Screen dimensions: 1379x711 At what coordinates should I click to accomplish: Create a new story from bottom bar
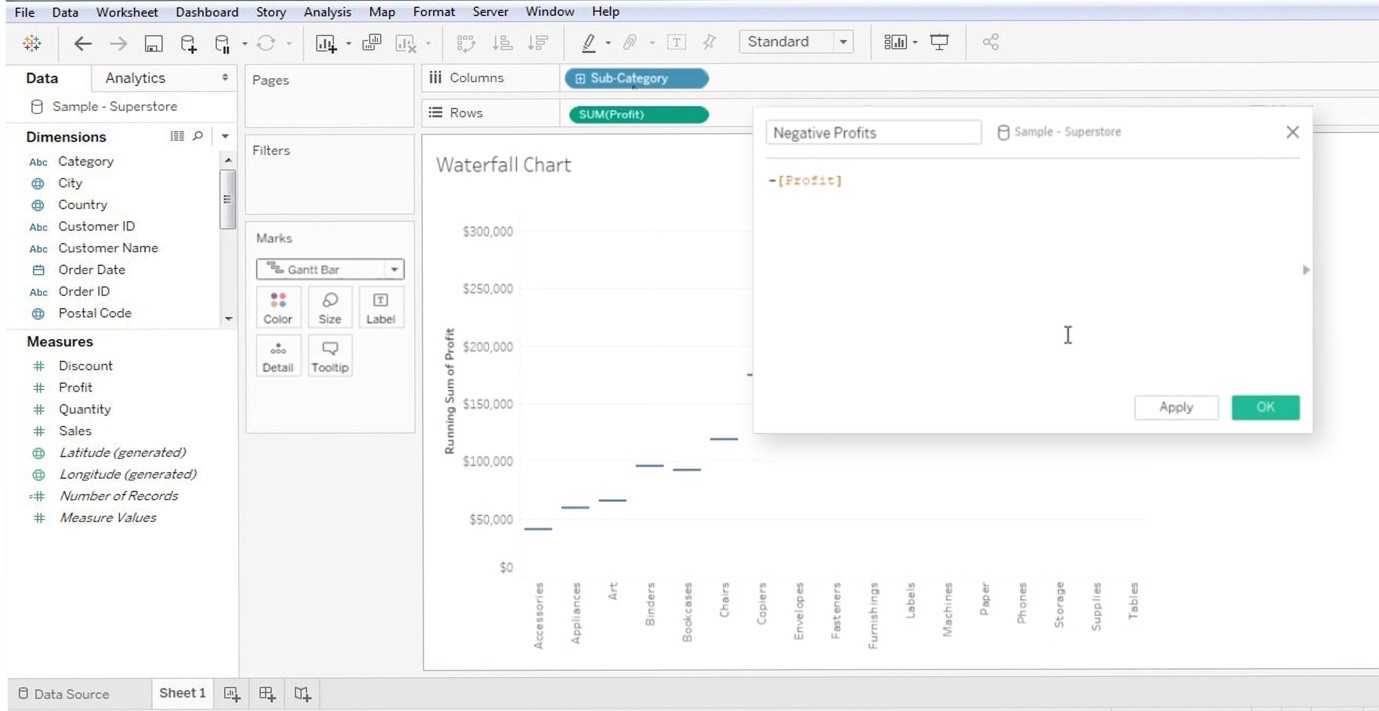[302, 693]
